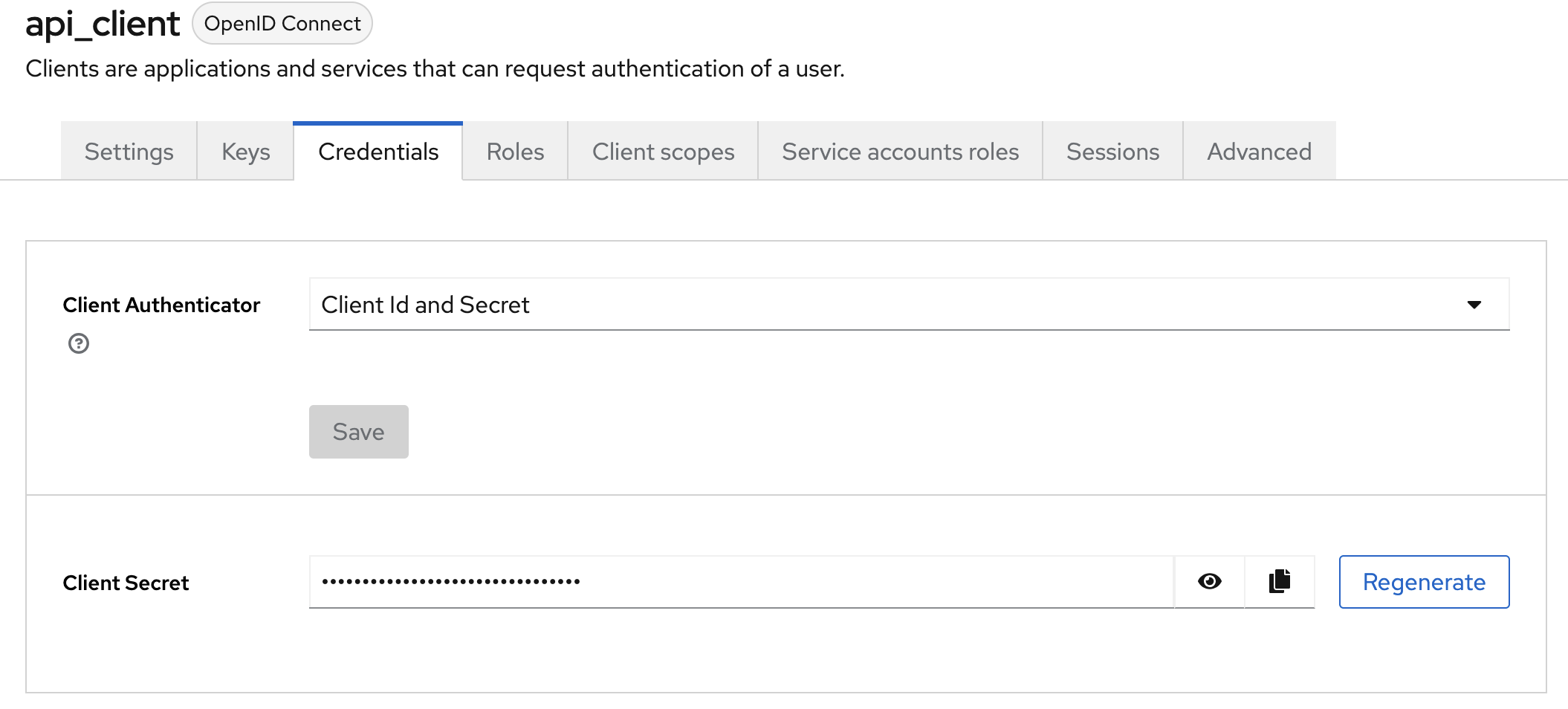The height and width of the screenshot is (709, 1568).
Task: Switch to the Sessions tab
Action: point(1112,152)
